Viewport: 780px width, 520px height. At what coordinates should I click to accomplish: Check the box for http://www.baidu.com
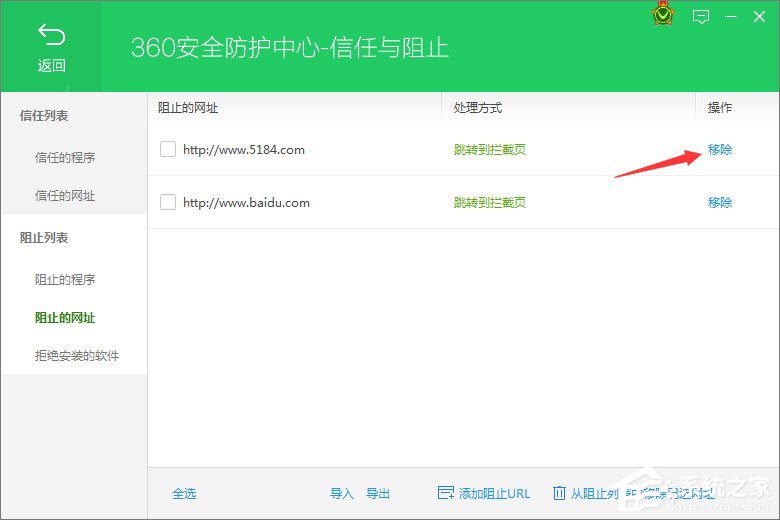click(168, 202)
